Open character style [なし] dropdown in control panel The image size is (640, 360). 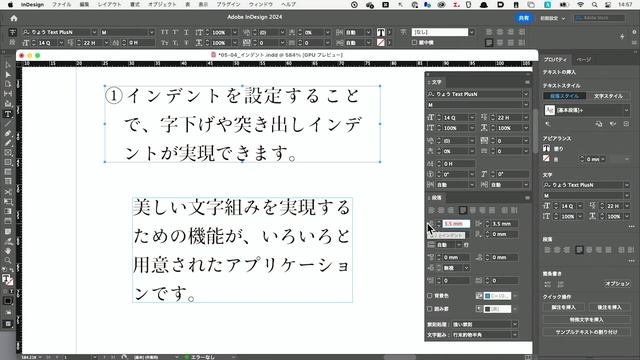tap(472, 32)
